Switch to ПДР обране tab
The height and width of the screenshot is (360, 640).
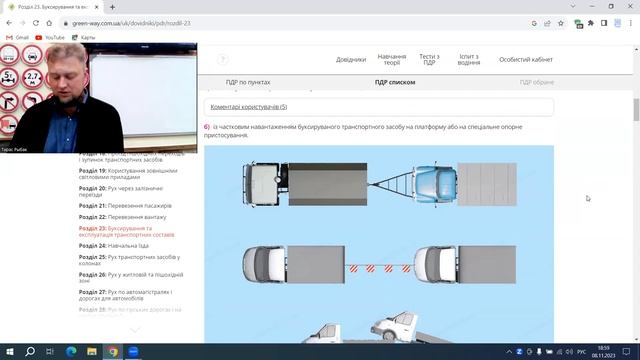(x=536, y=82)
